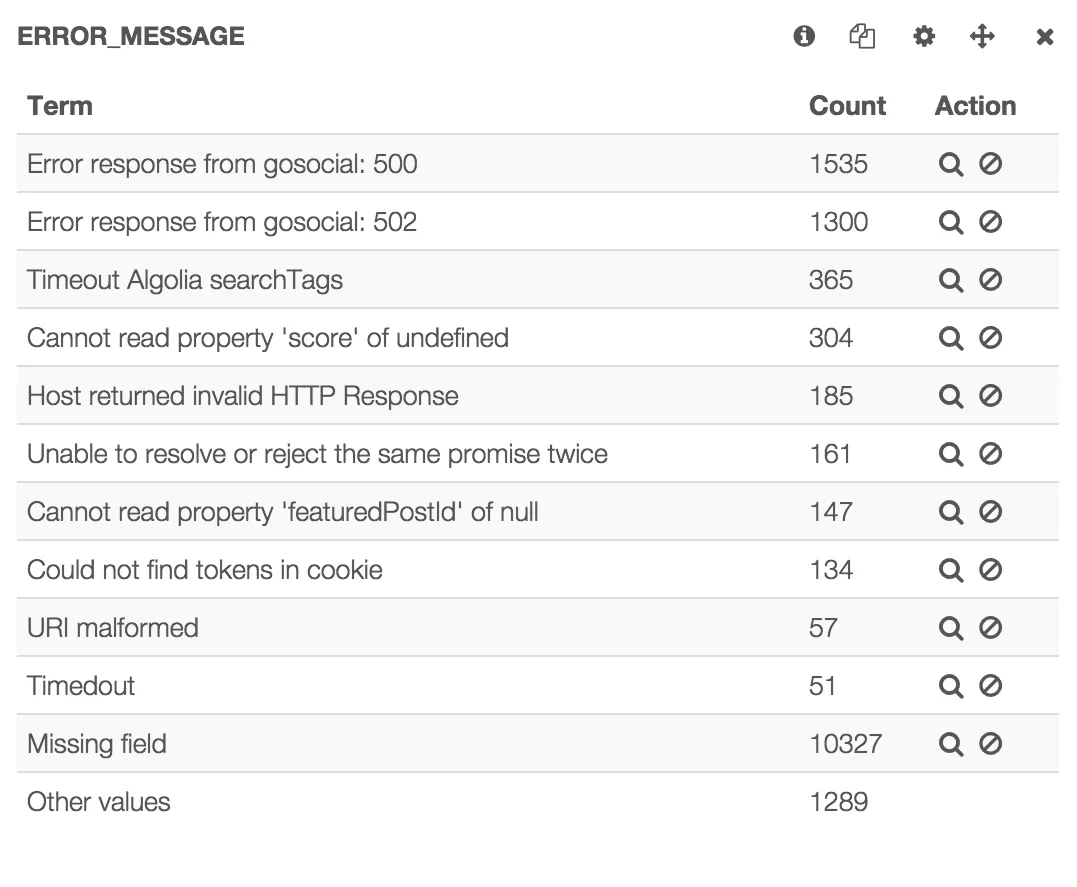Image resolution: width=1077 pixels, height=887 pixels.
Task: Click the exclude icon for Missing field
Action: coord(988,744)
